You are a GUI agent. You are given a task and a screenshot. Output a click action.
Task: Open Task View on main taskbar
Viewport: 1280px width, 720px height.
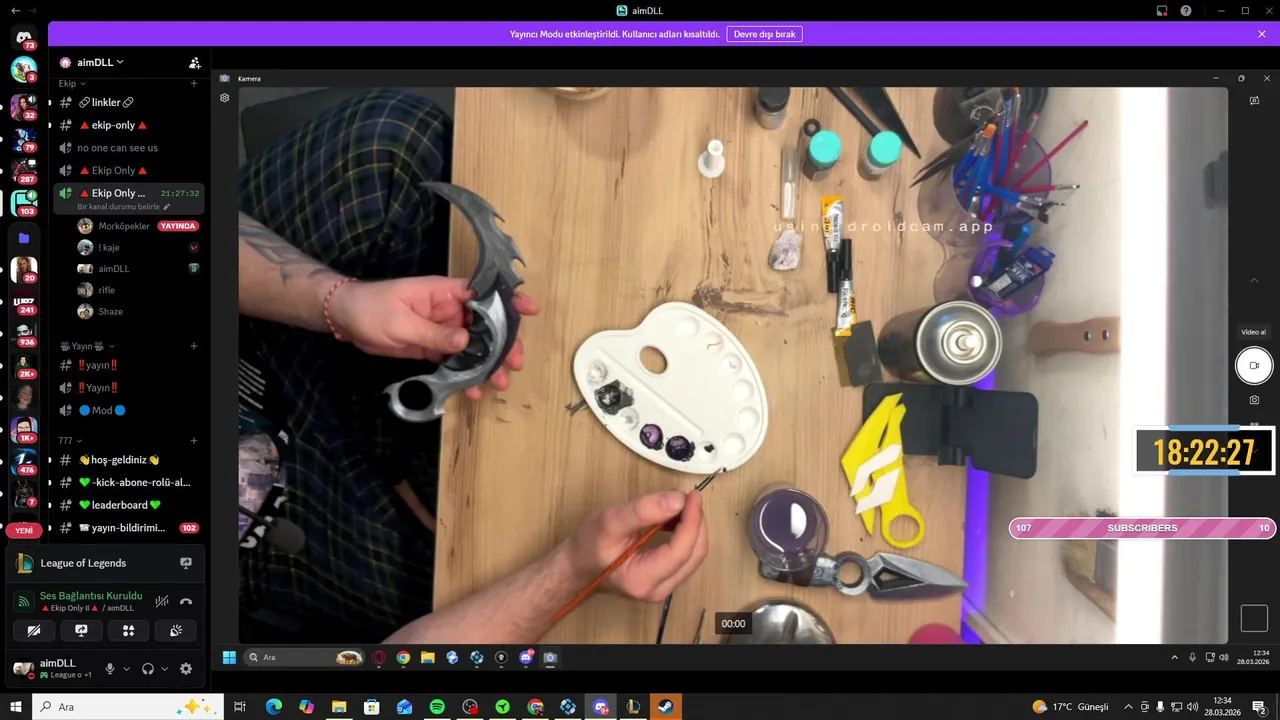pos(240,707)
